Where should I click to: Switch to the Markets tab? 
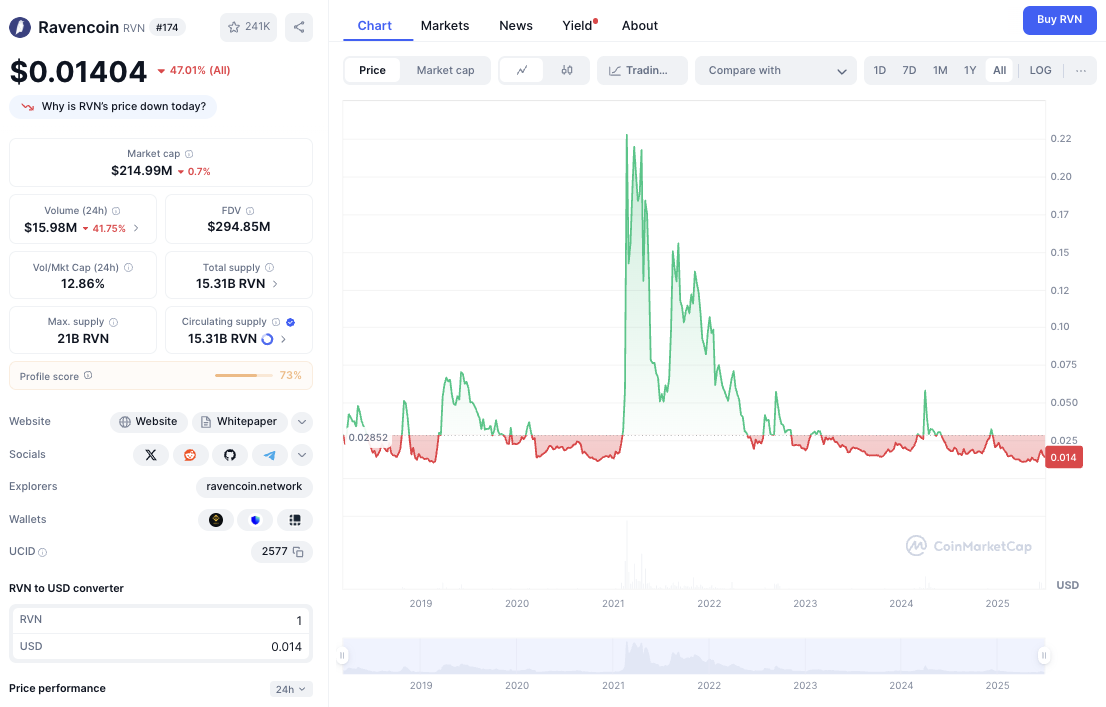point(445,25)
